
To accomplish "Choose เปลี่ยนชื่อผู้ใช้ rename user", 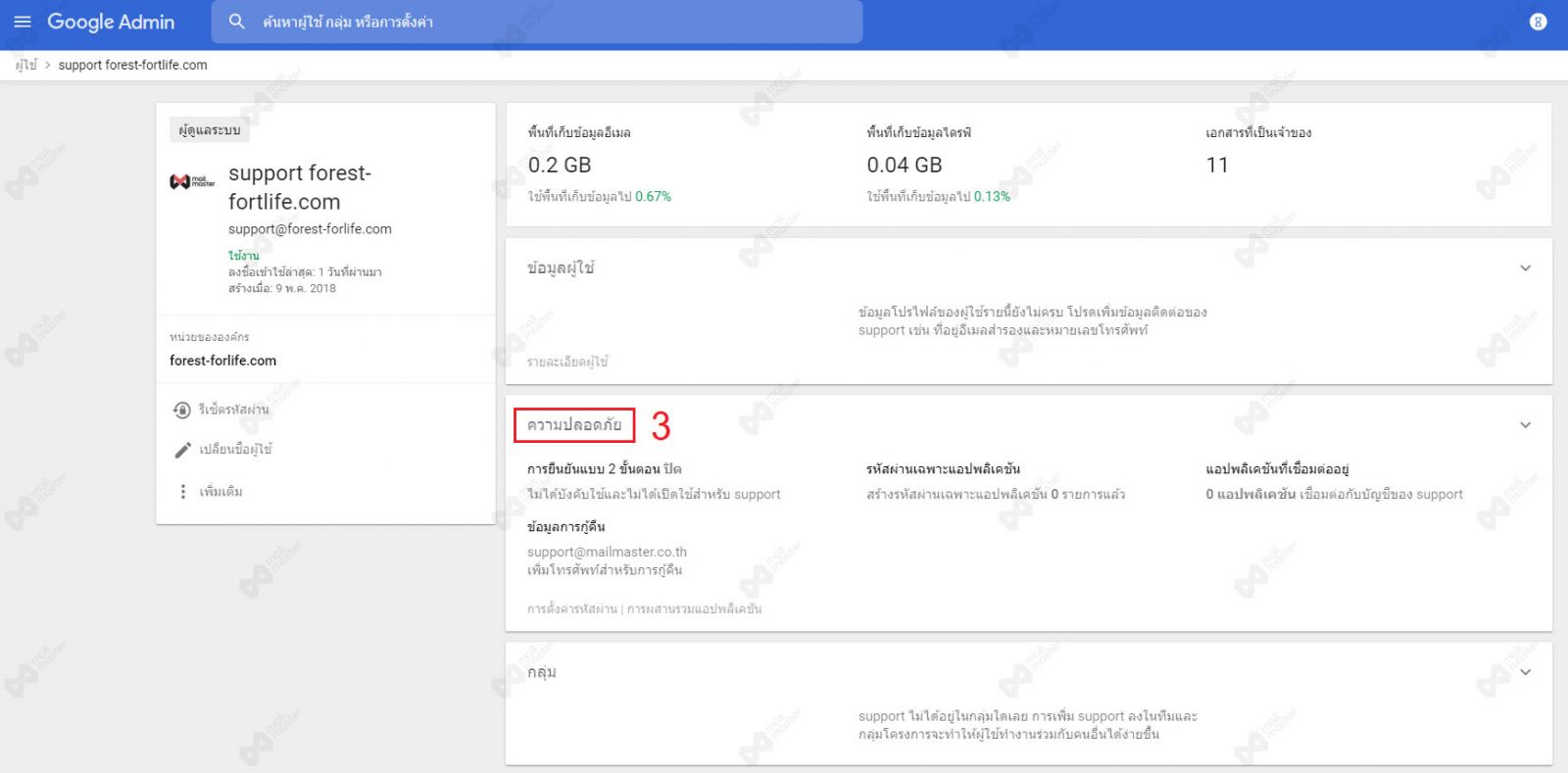I will pyautogui.click(x=235, y=450).
